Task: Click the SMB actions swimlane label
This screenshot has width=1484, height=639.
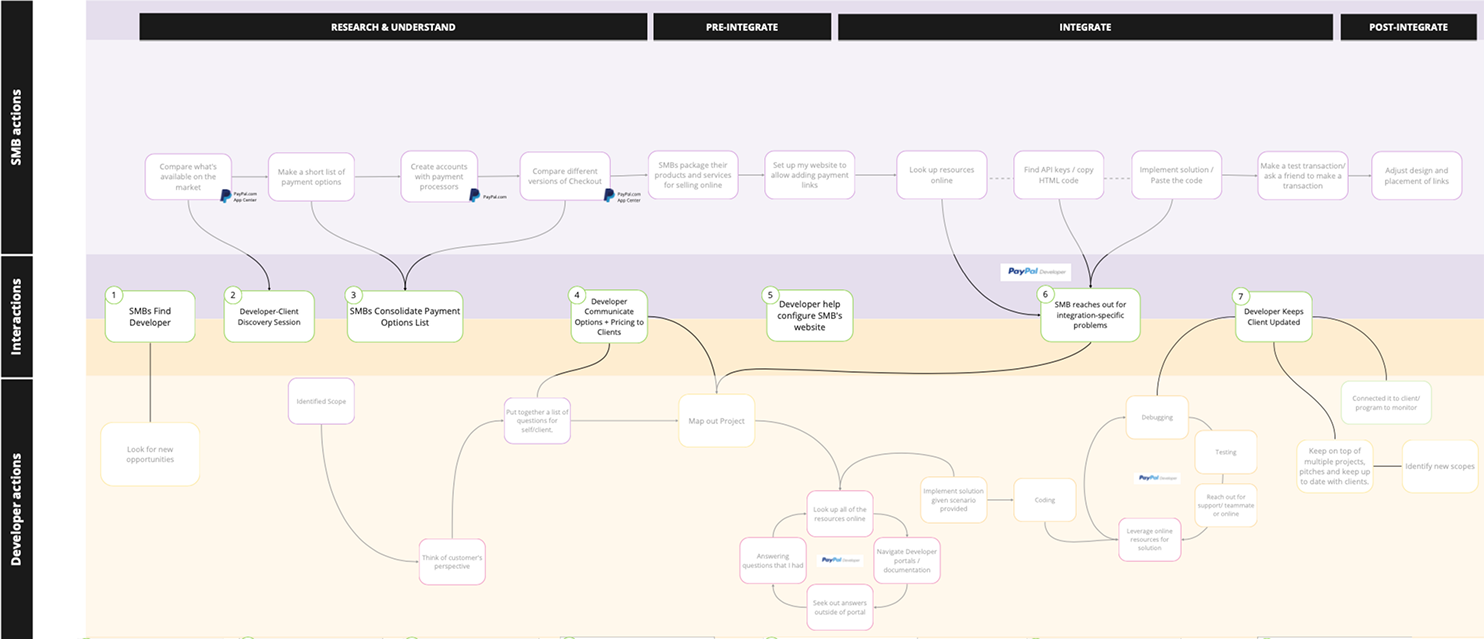Action: (17, 127)
